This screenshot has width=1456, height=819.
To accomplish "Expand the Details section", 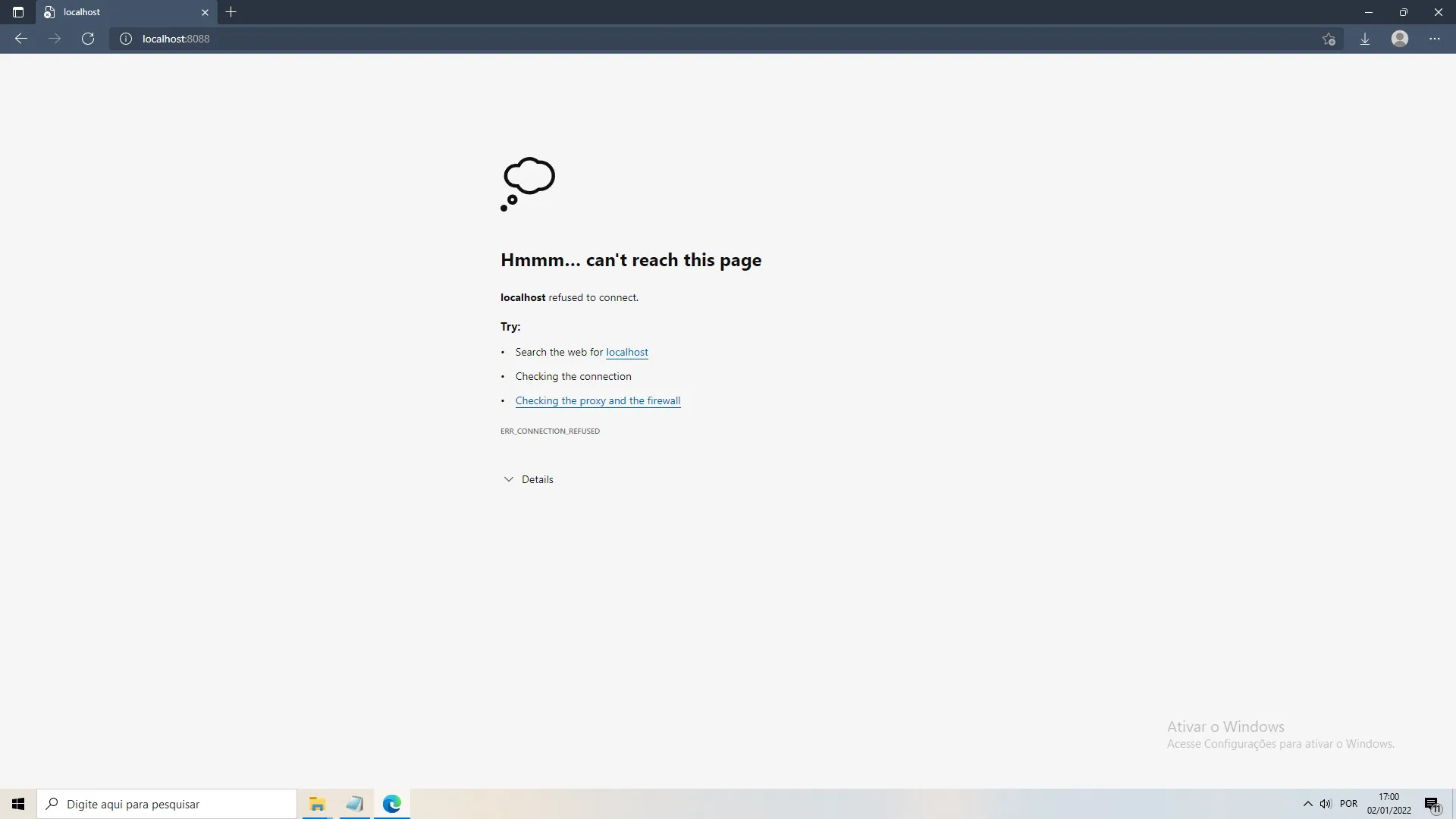I will (529, 479).
